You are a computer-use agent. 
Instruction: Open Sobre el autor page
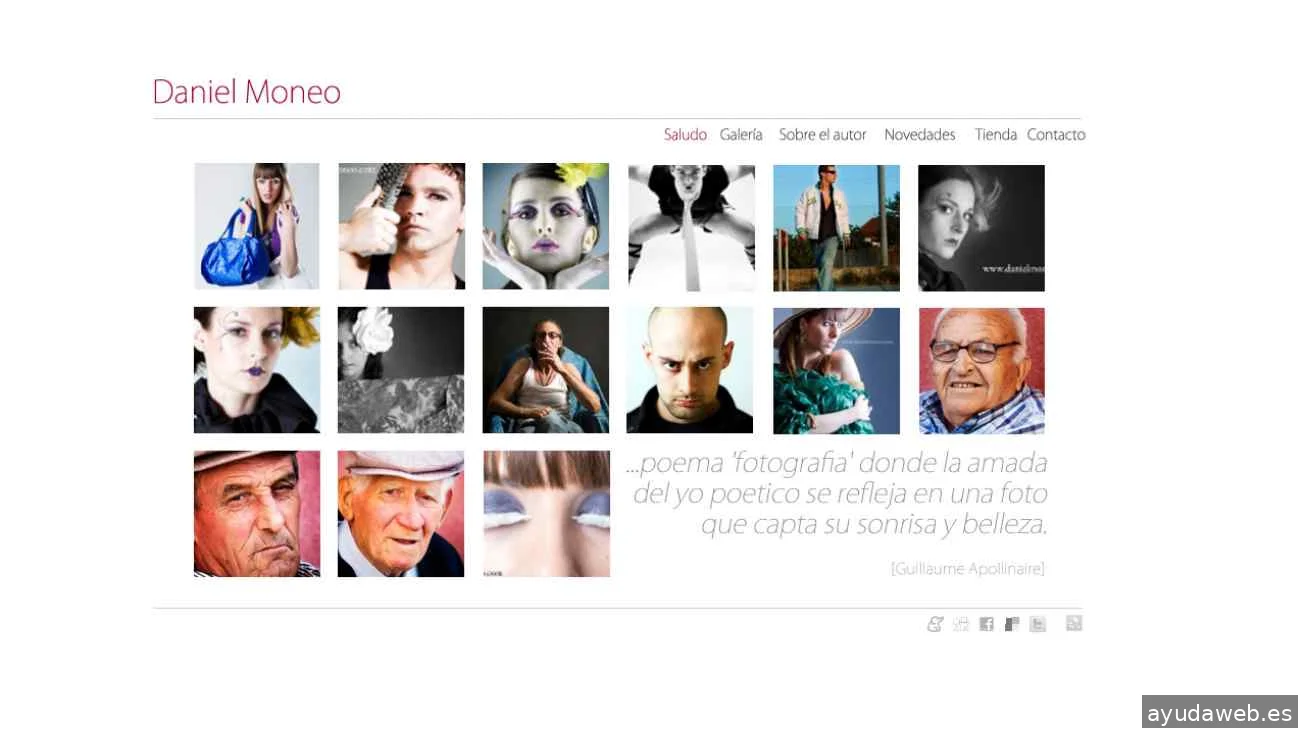coord(822,134)
